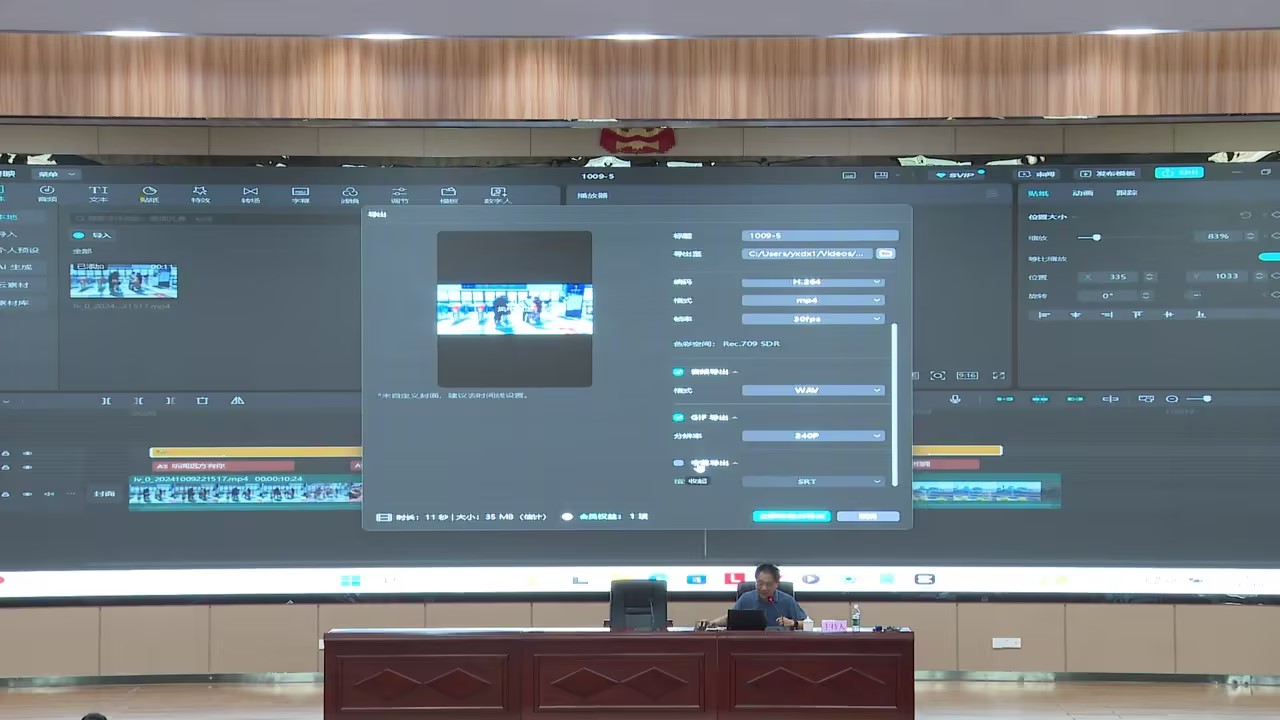Select the Stickers (贴纸) tool icon
This screenshot has width=1280, height=720.
[x=149, y=193]
